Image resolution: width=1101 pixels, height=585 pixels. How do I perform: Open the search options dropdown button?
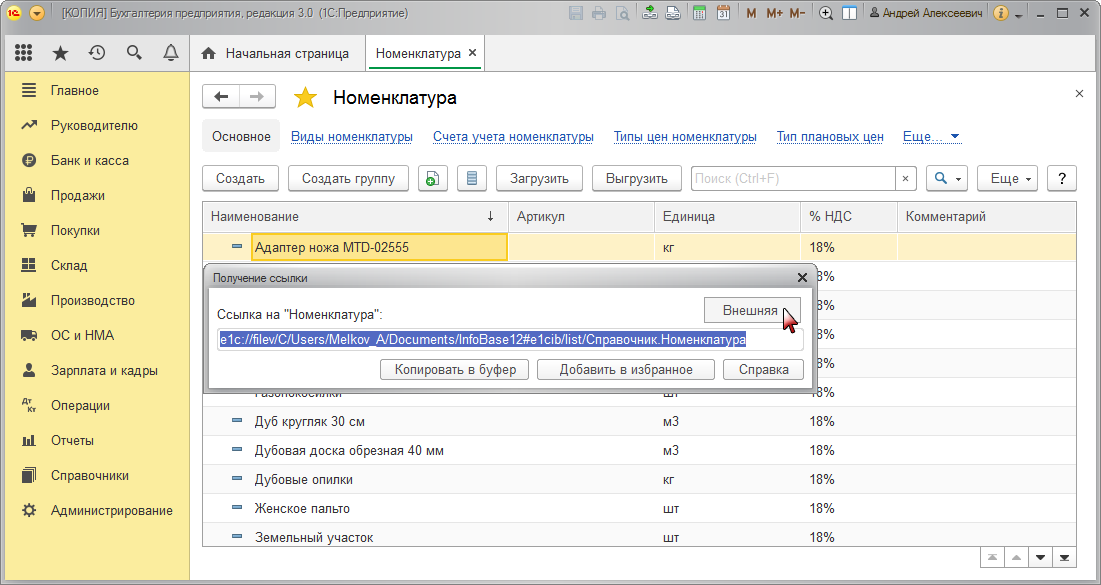point(946,178)
